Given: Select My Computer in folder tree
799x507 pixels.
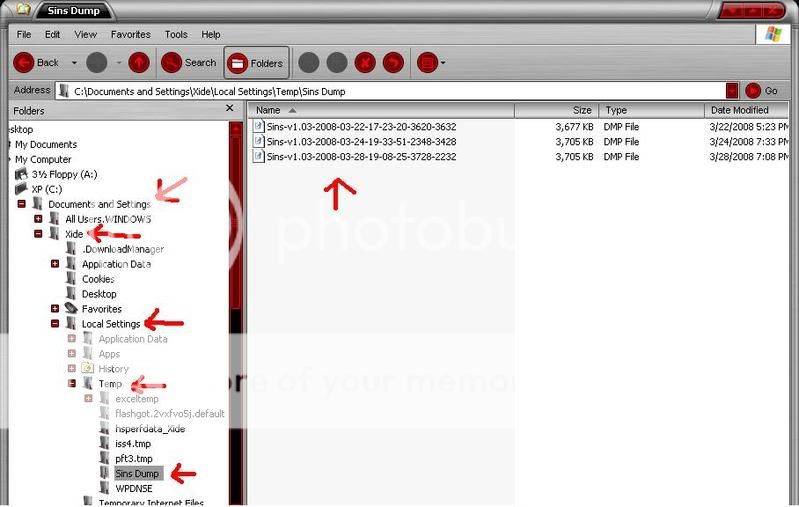Looking at the screenshot, I should 43,159.
